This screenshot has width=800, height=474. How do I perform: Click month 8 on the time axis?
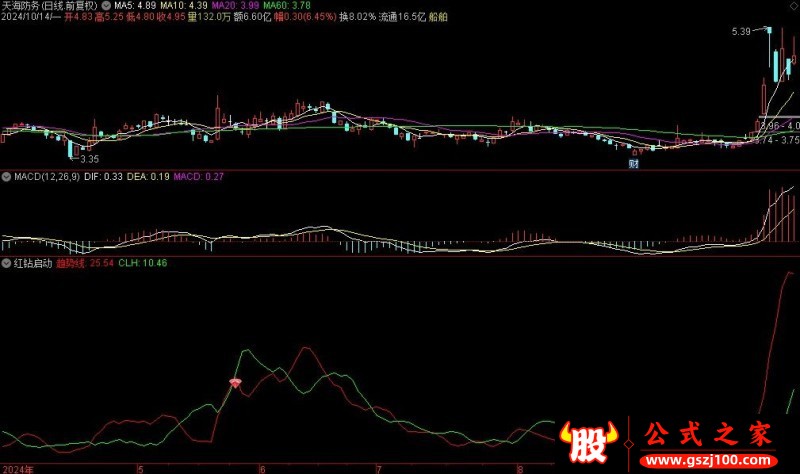pos(520,469)
